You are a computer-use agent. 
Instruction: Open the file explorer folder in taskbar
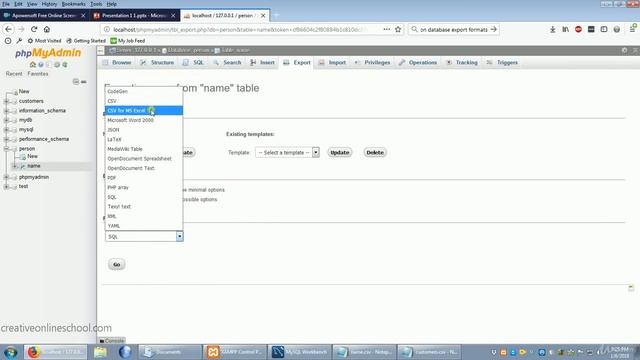pyautogui.click(x=100, y=352)
